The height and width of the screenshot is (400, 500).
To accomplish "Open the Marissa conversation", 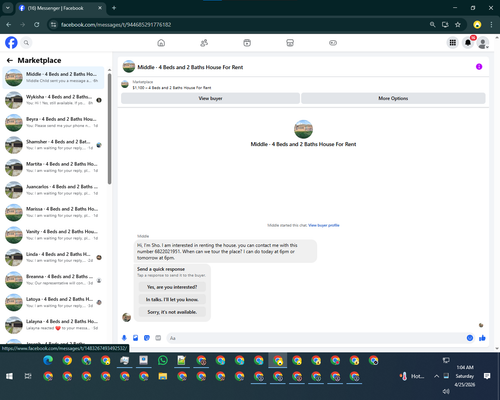I will pyautogui.click(x=53, y=212).
